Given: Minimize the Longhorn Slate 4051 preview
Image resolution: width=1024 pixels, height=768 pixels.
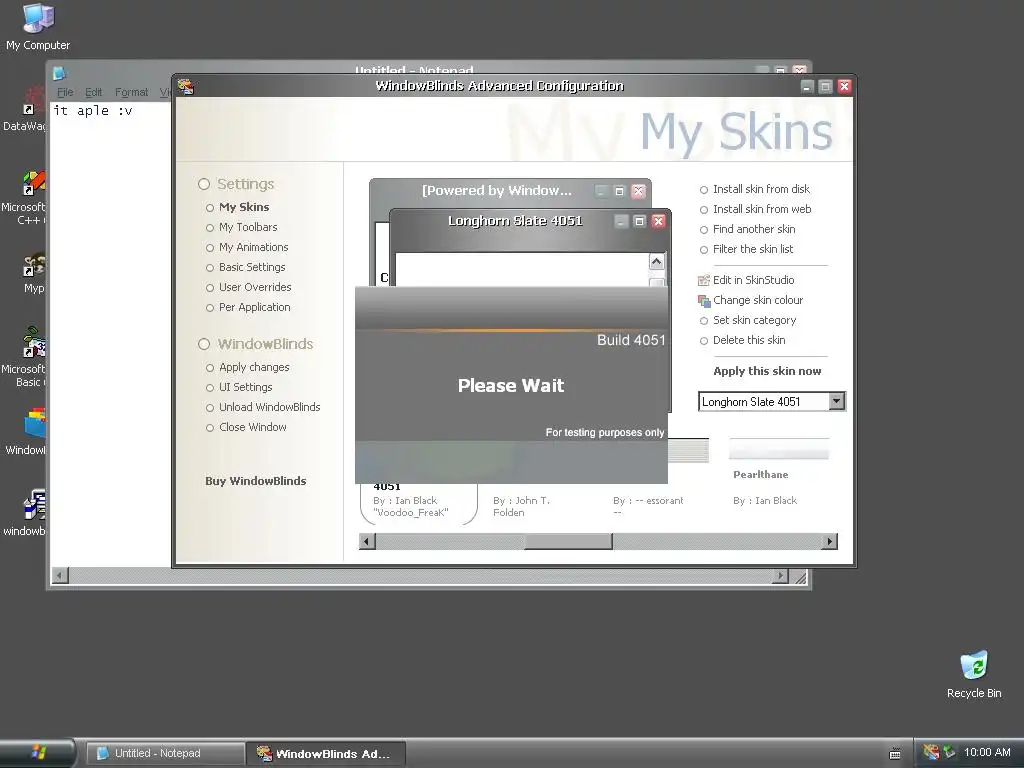Looking at the screenshot, I should point(621,221).
